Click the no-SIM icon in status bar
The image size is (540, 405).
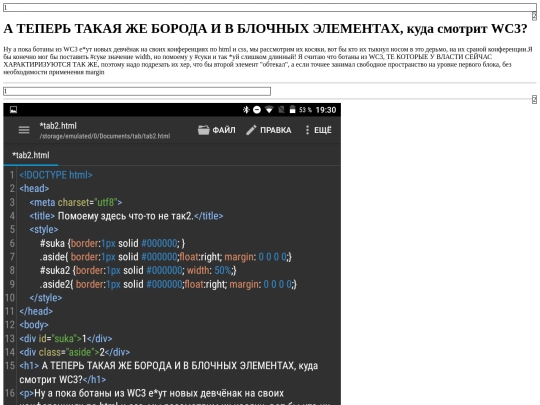pos(281,110)
